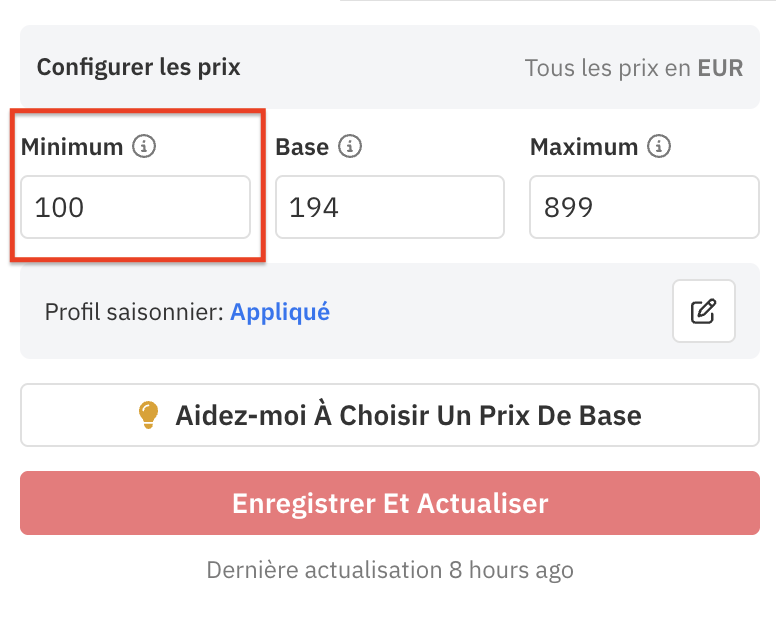Click the EUR currency label
The width and height of the screenshot is (776, 632).
[x=720, y=68]
